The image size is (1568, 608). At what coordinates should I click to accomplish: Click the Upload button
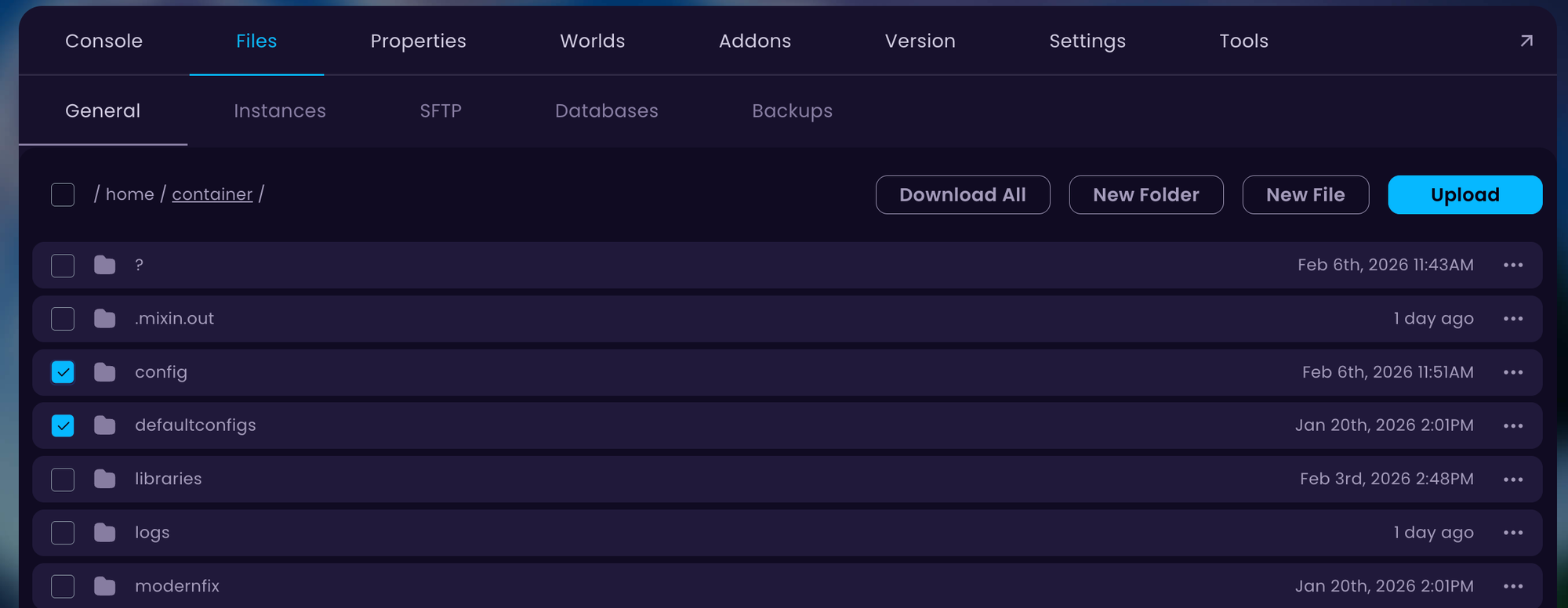[1465, 194]
